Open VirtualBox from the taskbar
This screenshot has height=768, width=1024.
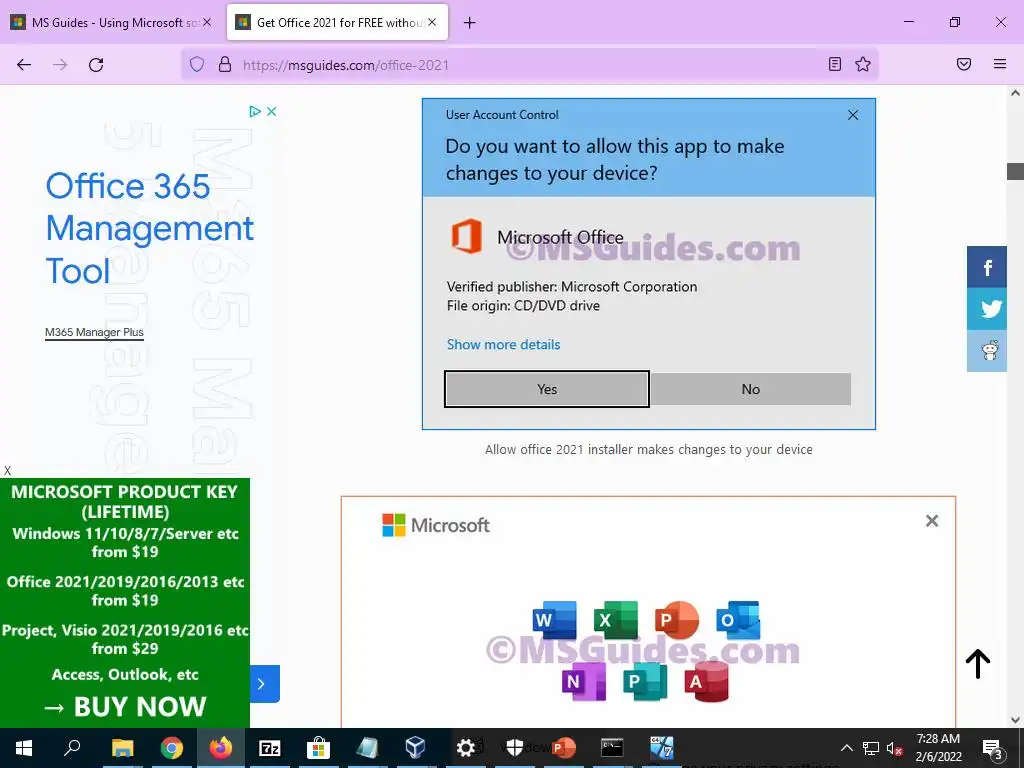415,748
